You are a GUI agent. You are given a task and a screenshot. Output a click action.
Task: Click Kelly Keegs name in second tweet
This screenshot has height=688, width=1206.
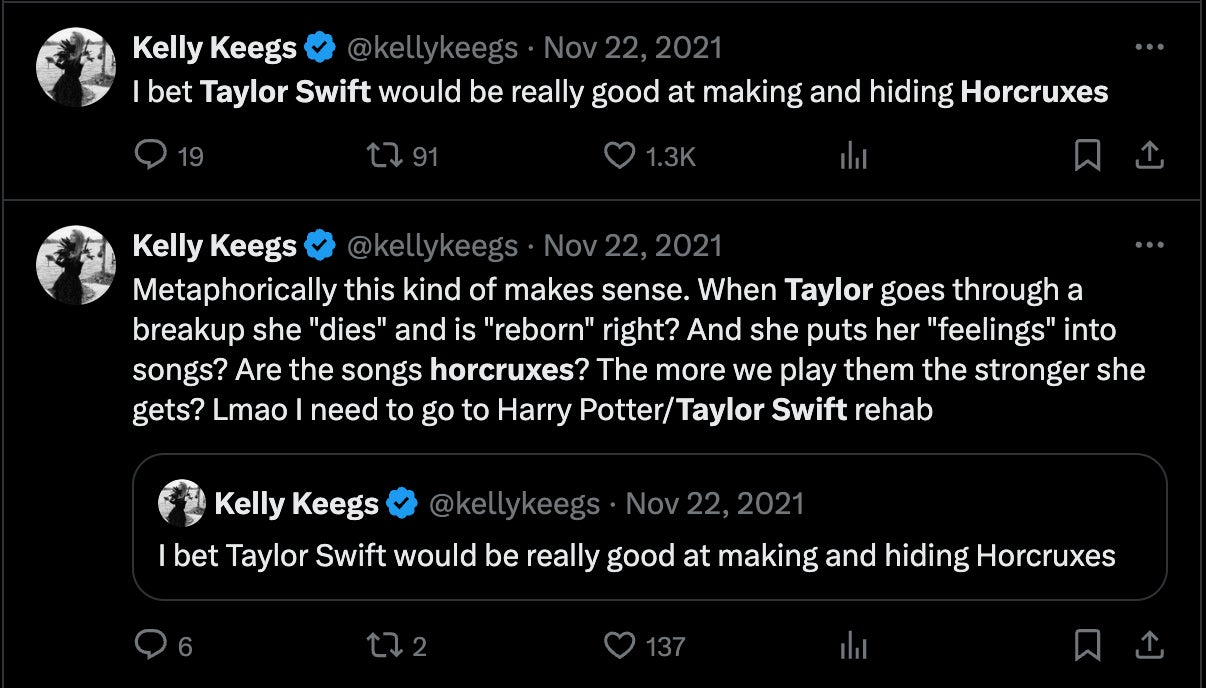point(215,245)
